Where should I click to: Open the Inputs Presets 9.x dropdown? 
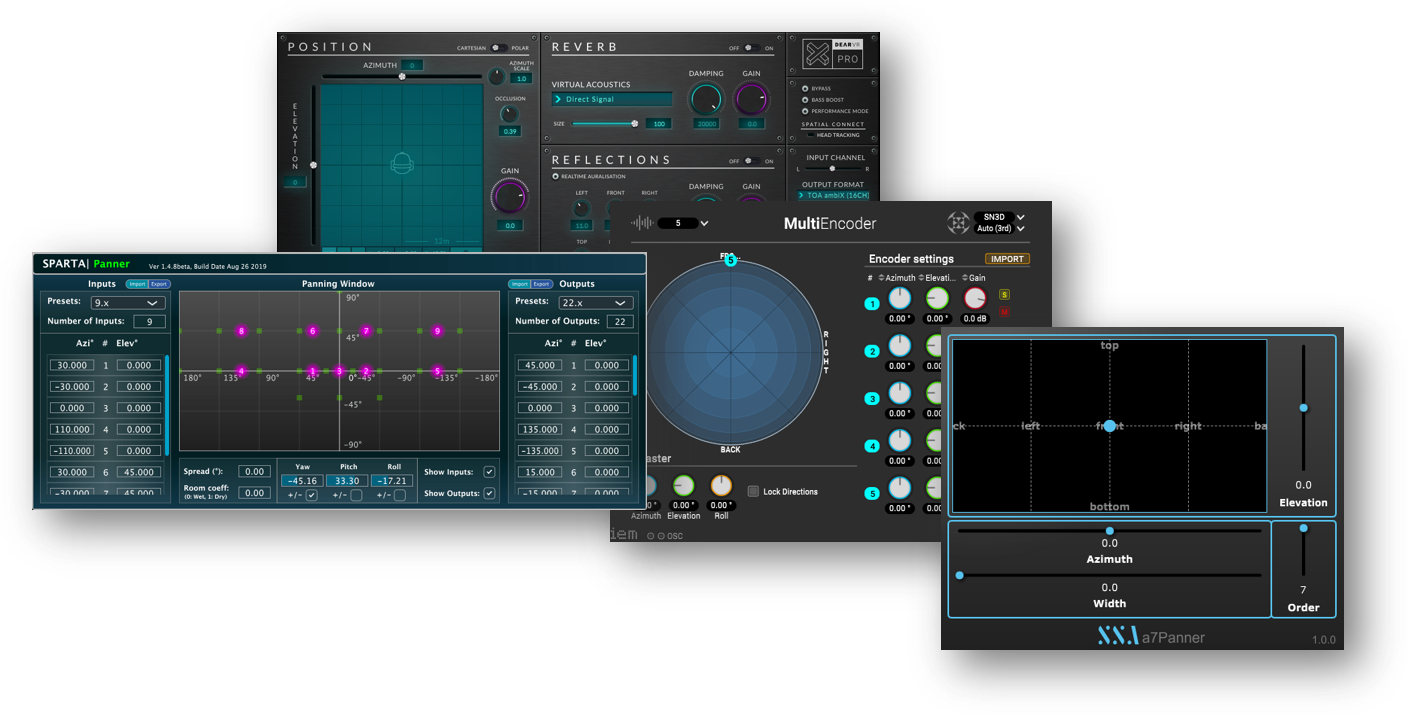tap(126, 303)
